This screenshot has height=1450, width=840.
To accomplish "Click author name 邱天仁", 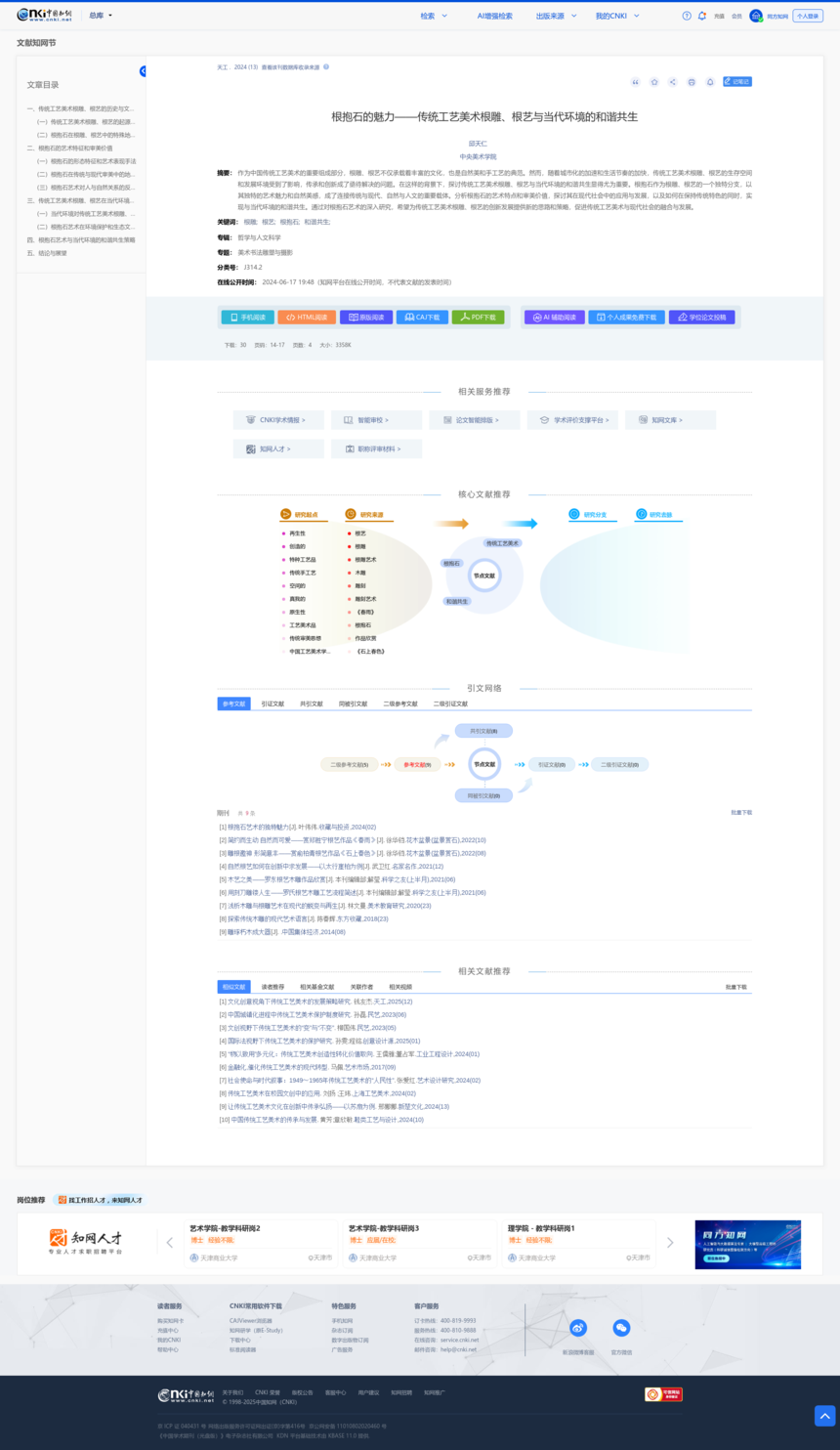I will point(478,144).
